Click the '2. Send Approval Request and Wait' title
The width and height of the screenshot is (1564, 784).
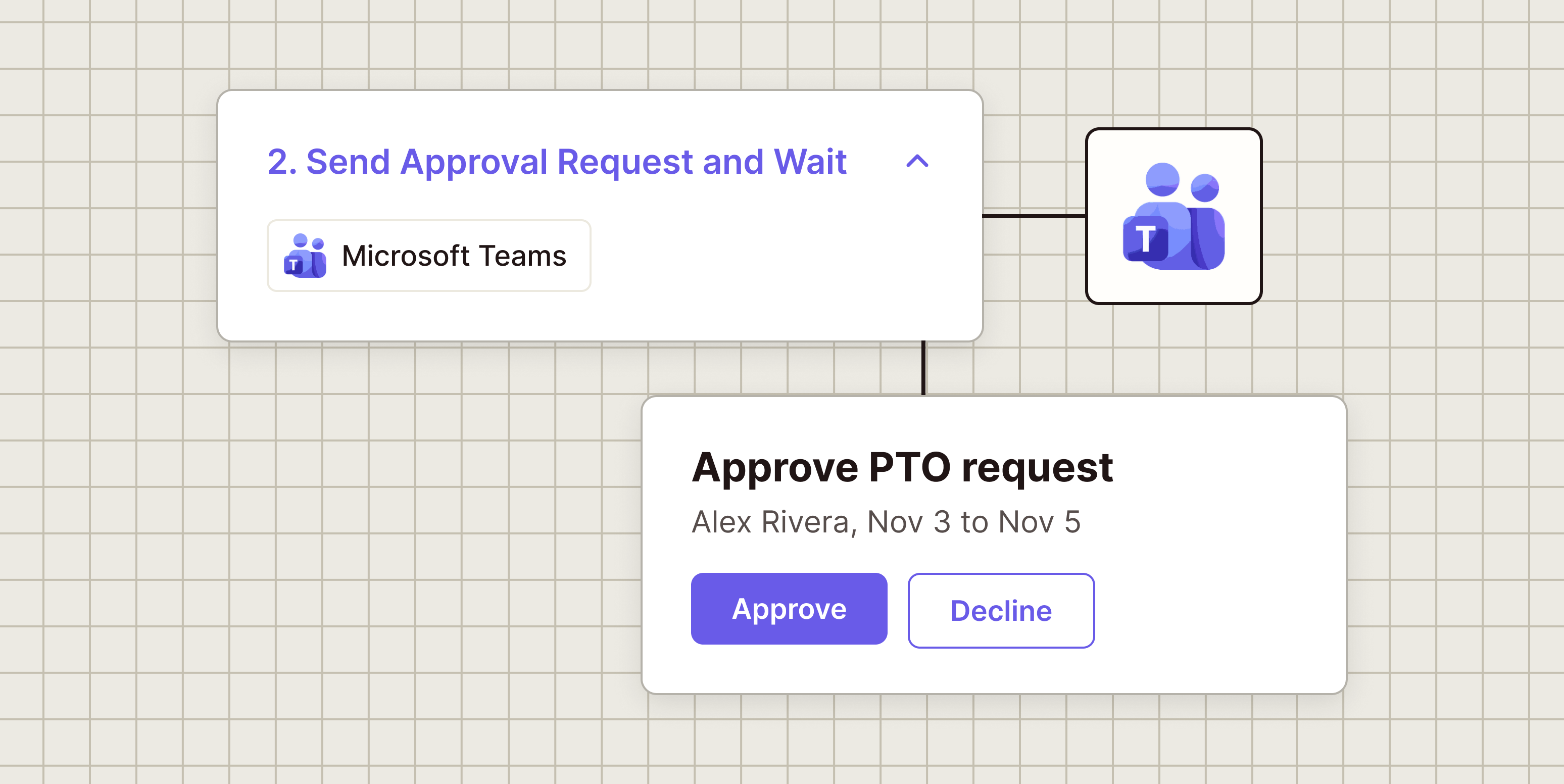coord(557,162)
